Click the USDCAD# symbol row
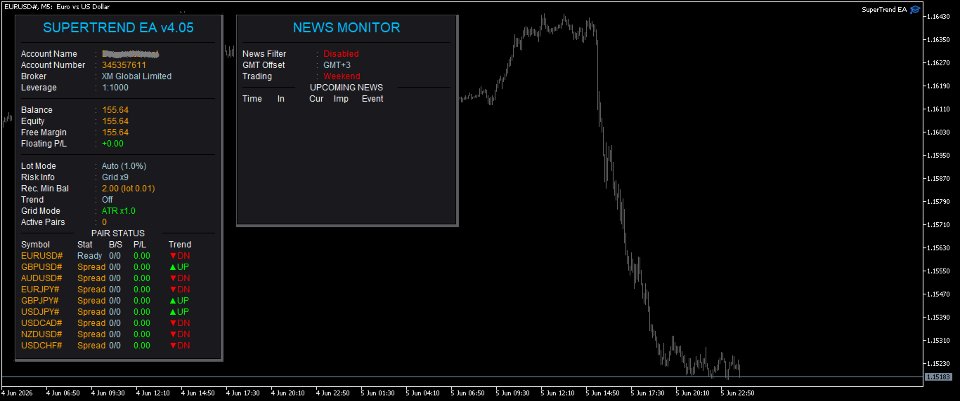 point(106,323)
